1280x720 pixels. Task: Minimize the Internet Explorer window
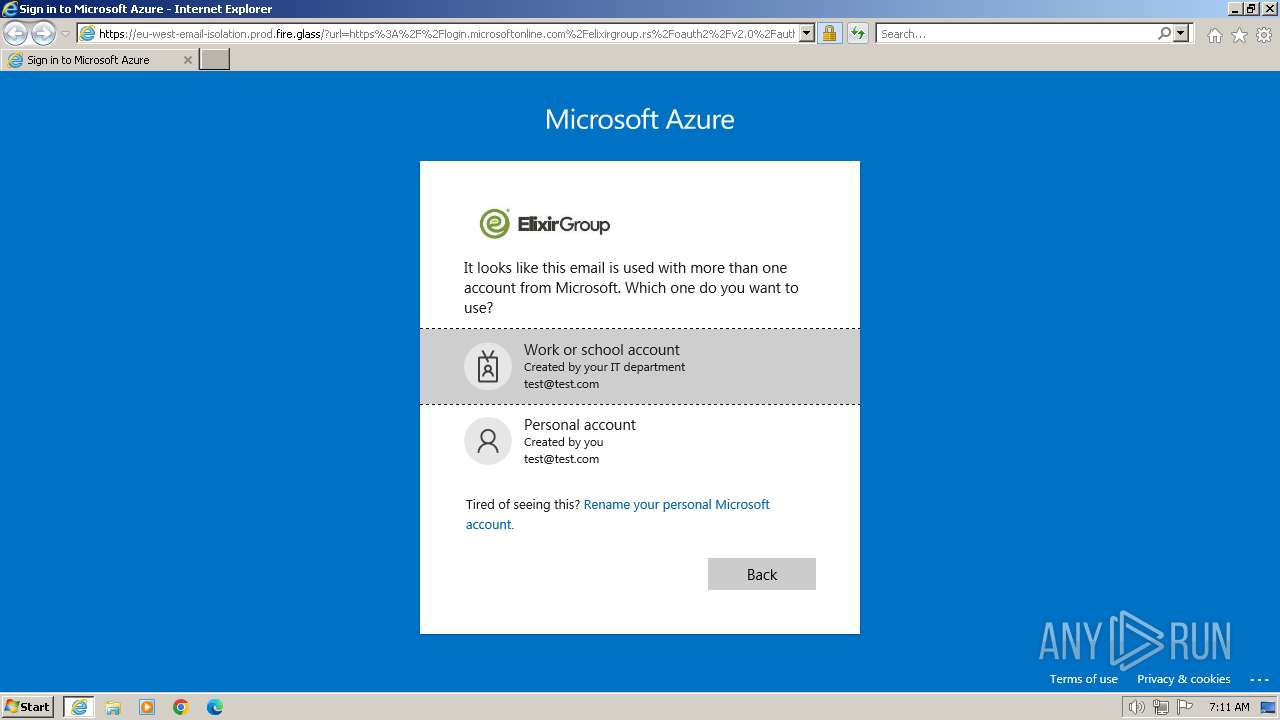tap(1234, 9)
